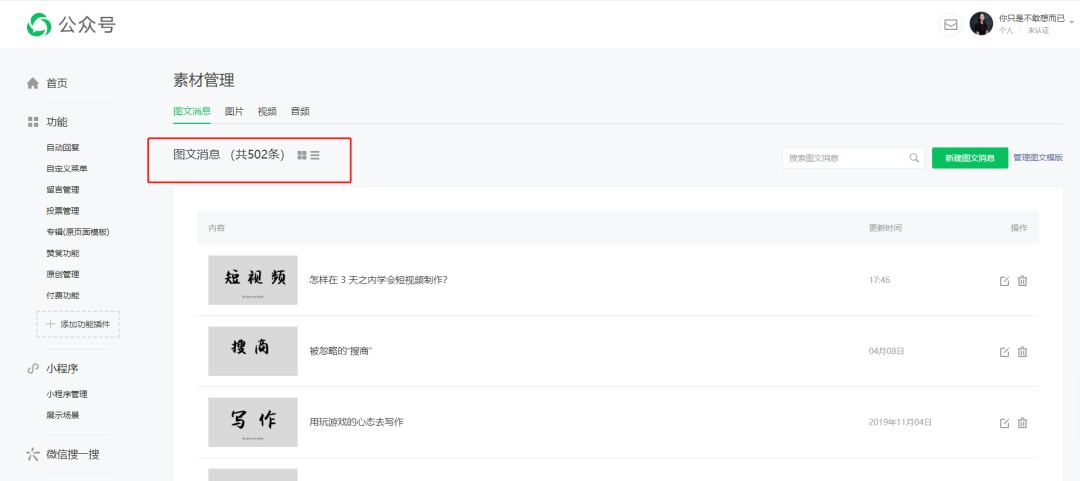Delete the 被忽略的"搜商" article
This screenshot has width=1080, height=481.
coord(1022,351)
